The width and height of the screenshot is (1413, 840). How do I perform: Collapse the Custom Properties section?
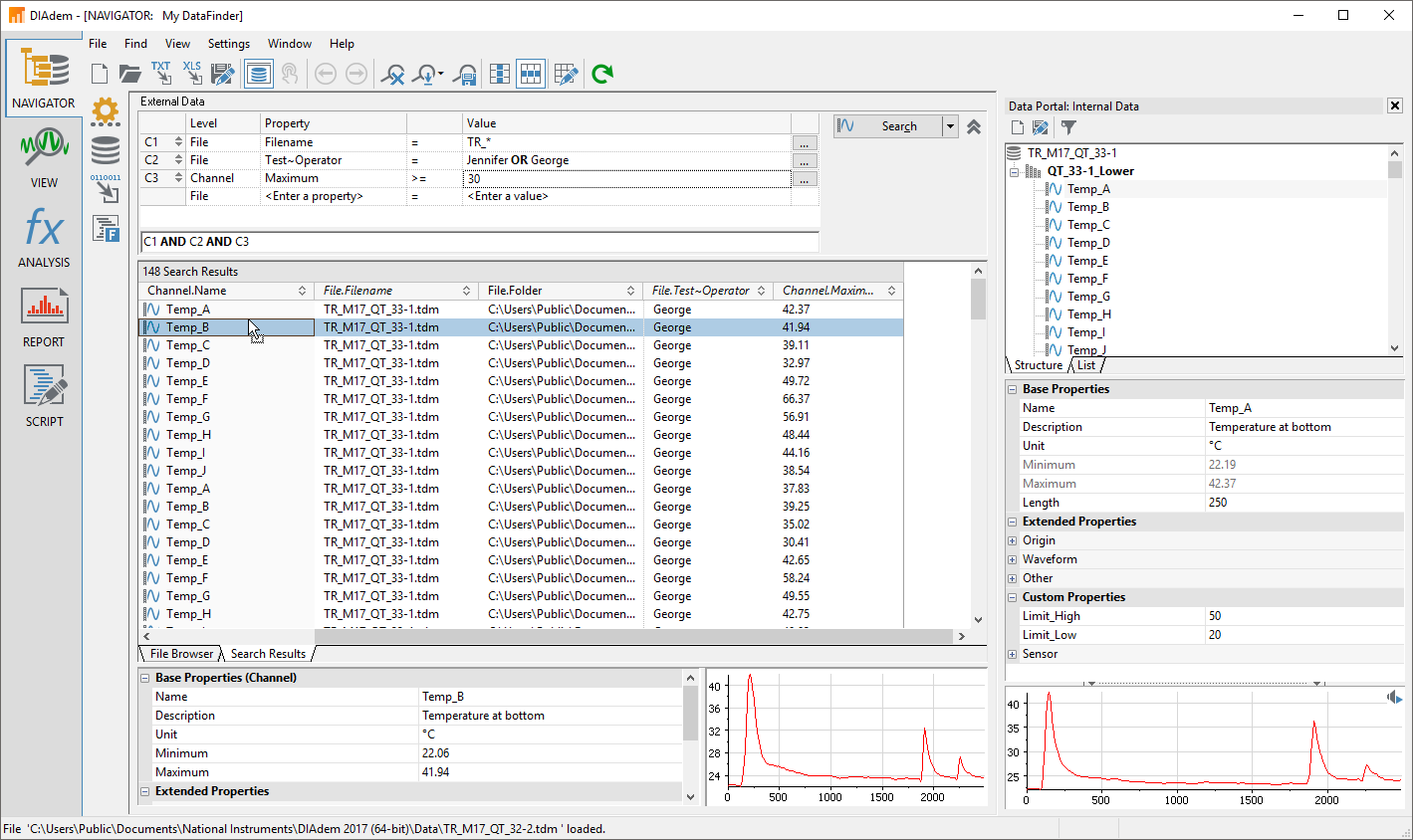[x=1013, y=597]
